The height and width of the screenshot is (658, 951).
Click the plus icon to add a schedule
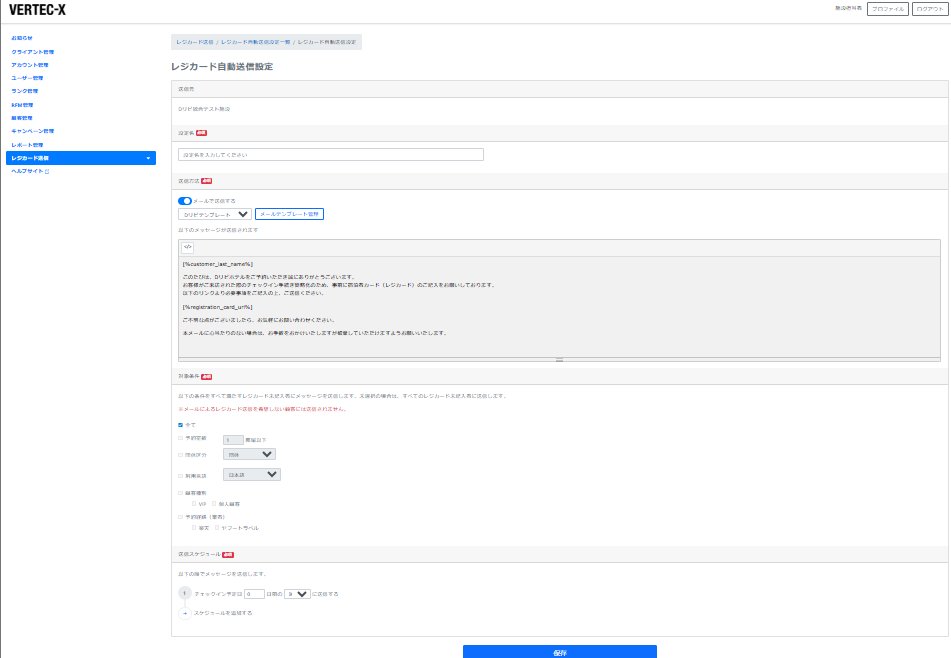click(185, 613)
